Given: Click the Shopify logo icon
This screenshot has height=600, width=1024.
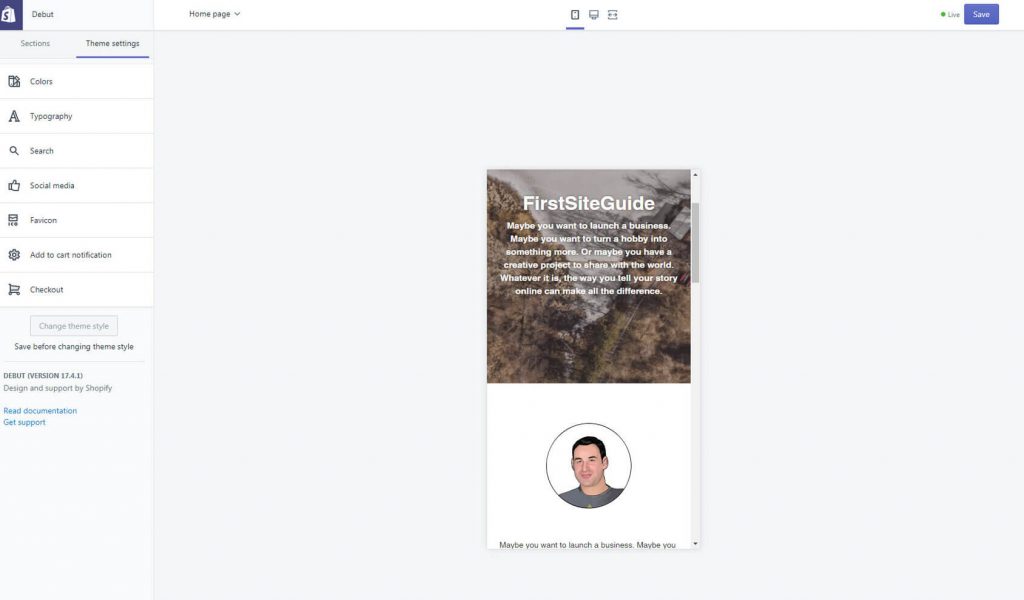Looking at the screenshot, I should 10,14.
